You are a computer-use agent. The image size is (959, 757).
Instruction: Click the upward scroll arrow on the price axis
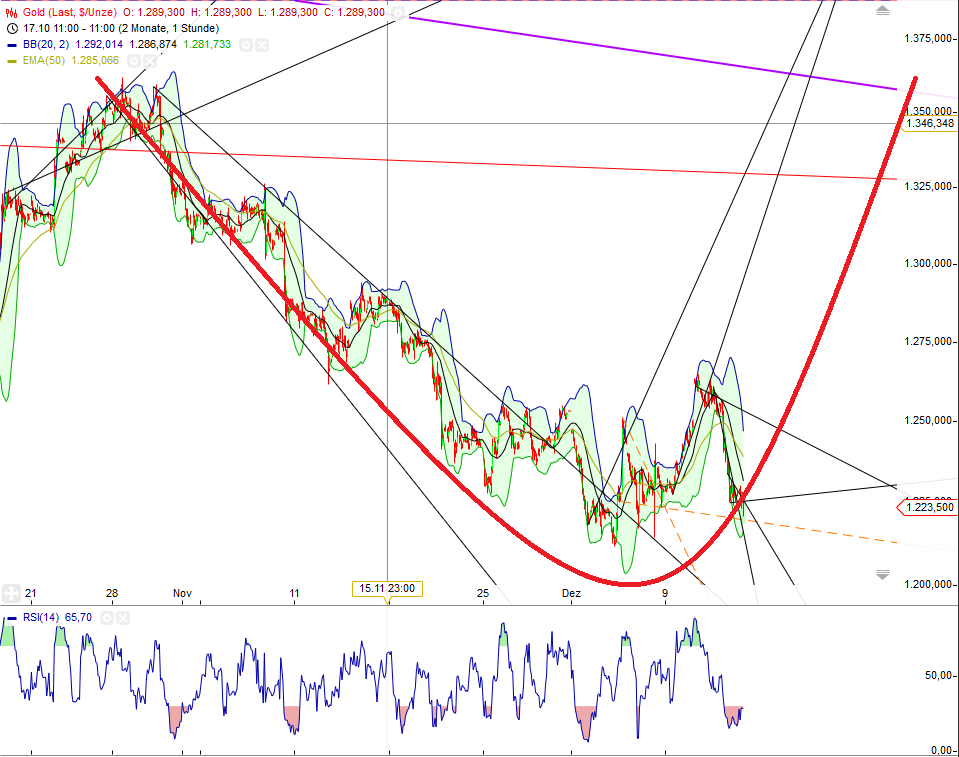[880, 12]
